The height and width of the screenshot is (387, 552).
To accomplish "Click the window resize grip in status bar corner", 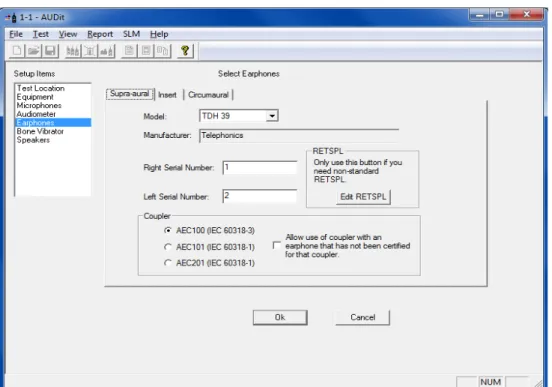I will click(538, 383).
